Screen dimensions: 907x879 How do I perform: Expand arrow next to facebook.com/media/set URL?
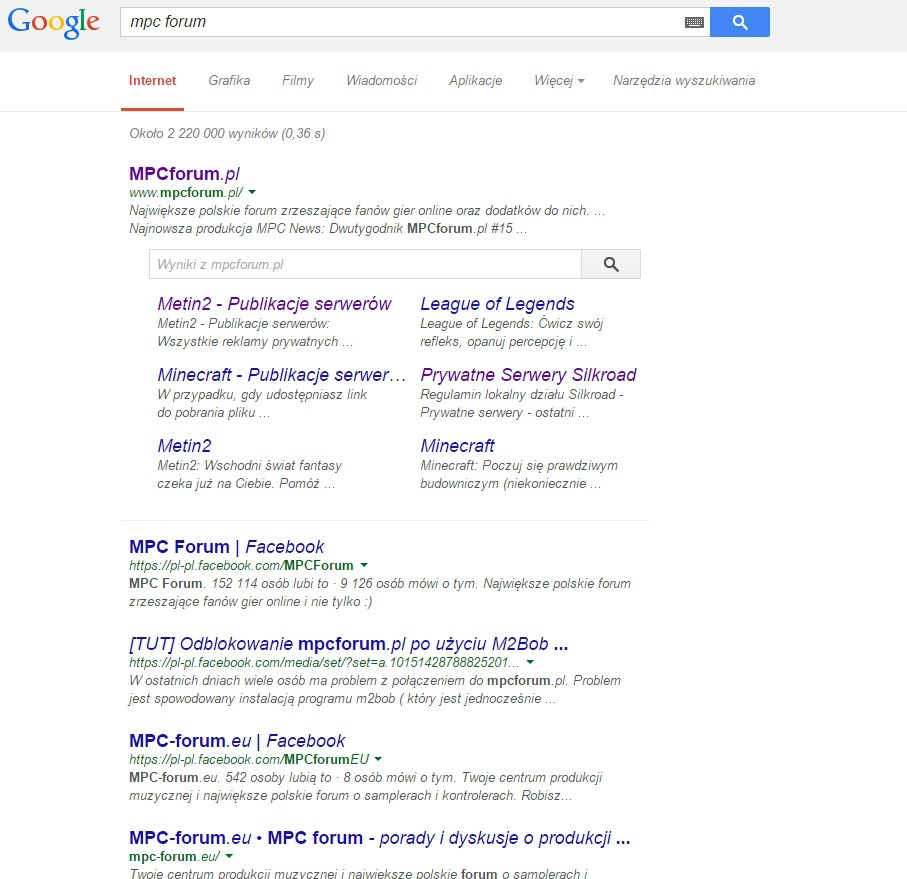pos(530,662)
